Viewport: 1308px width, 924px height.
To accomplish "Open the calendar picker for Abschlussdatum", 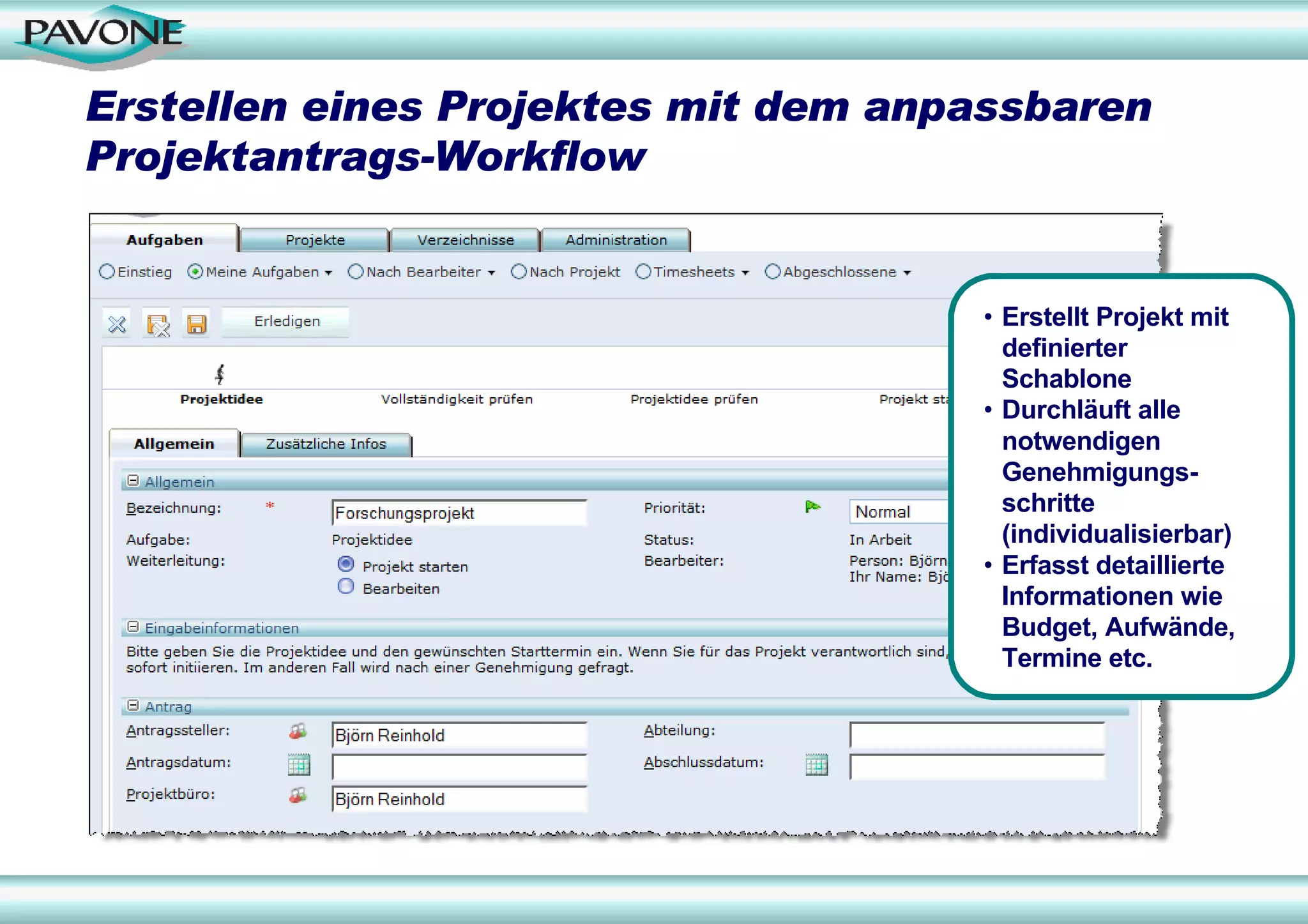I will 816,764.
